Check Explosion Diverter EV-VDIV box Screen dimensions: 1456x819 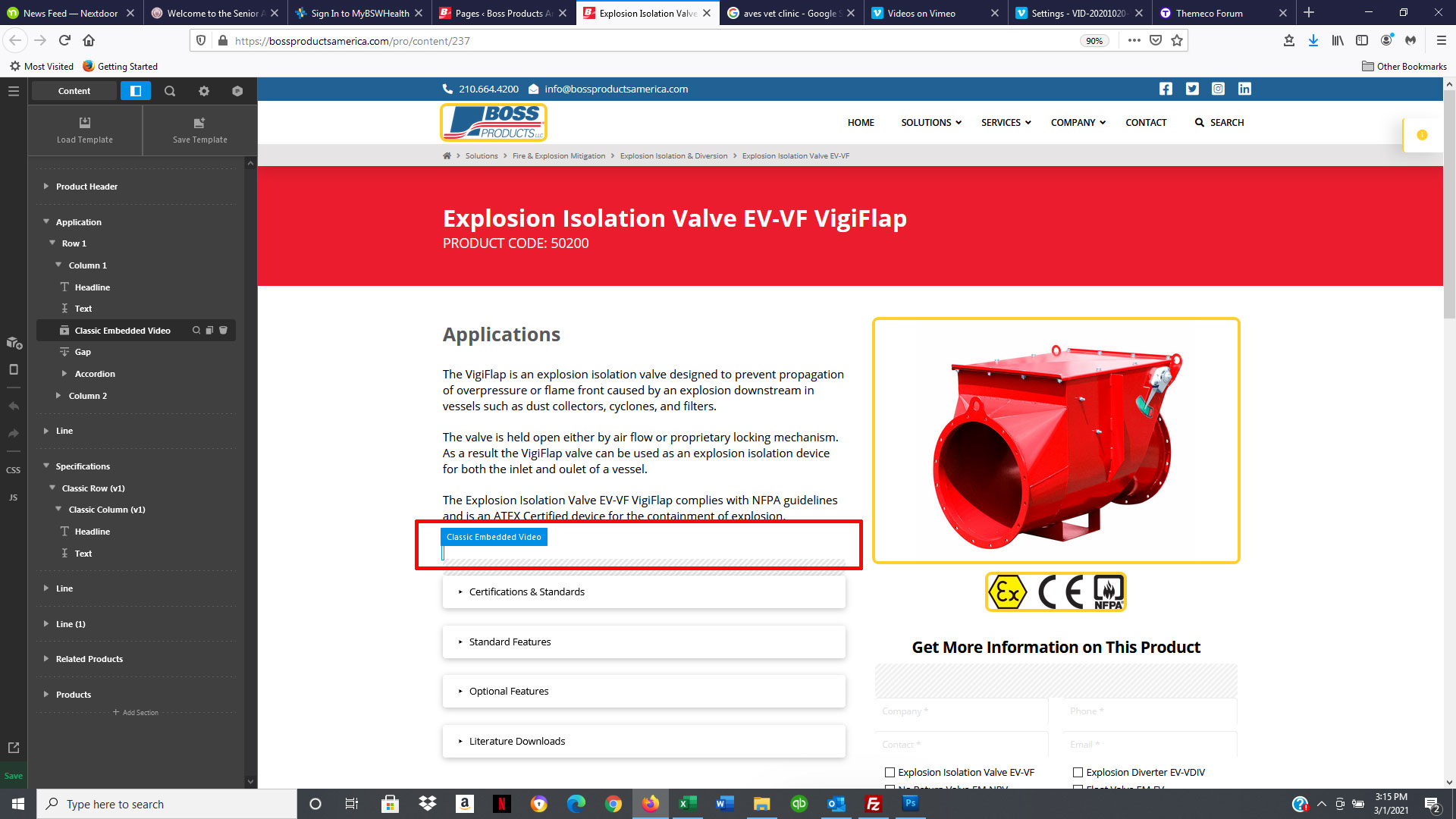tap(1078, 773)
